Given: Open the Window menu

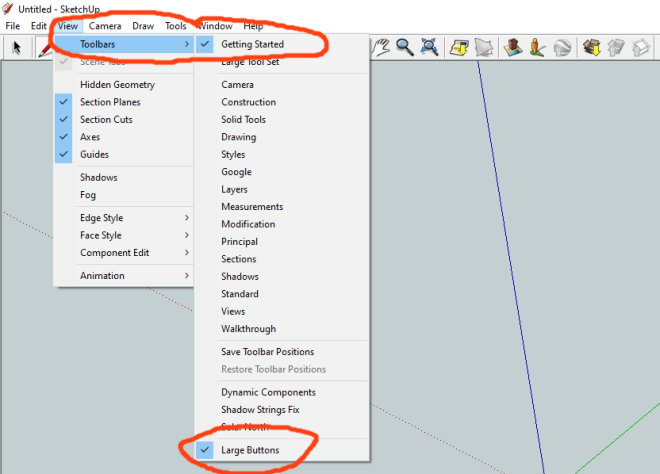Looking at the screenshot, I should tap(215, 26).
